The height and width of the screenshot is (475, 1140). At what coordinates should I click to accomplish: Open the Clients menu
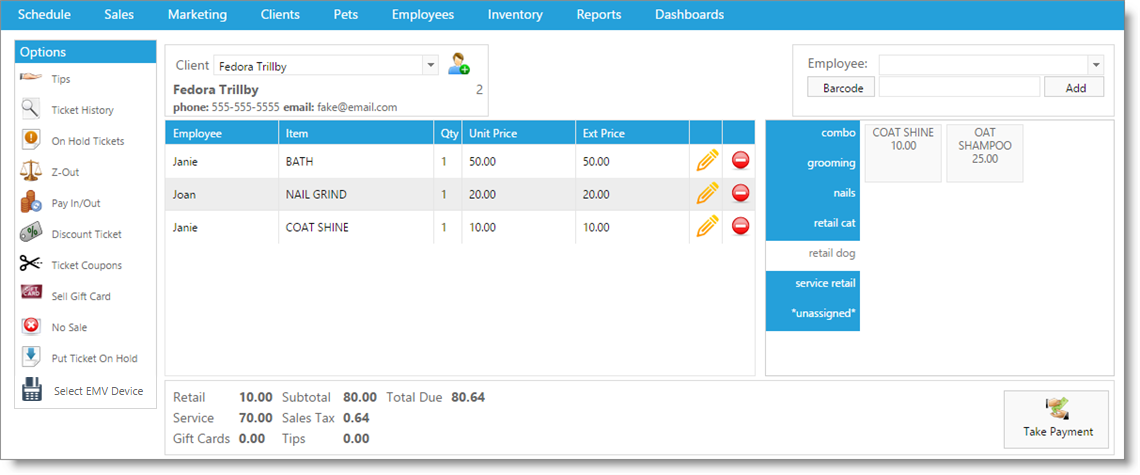coord(280,15)
